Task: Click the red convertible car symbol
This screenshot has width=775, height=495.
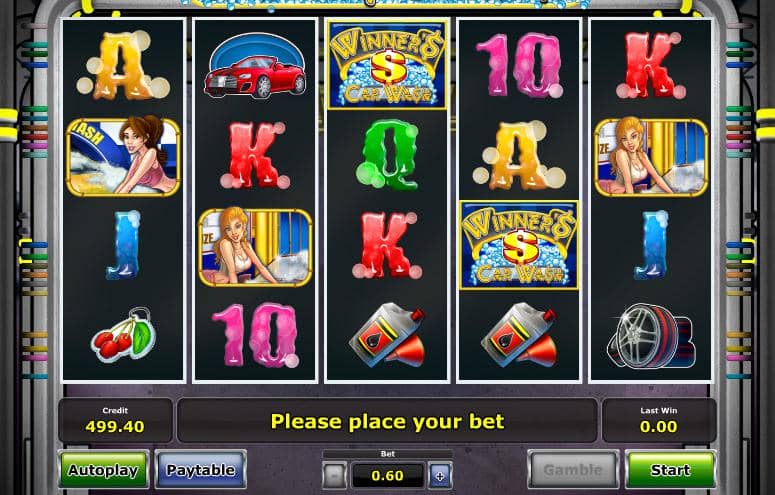Action: pyautogui.click(x=255, y=66)
